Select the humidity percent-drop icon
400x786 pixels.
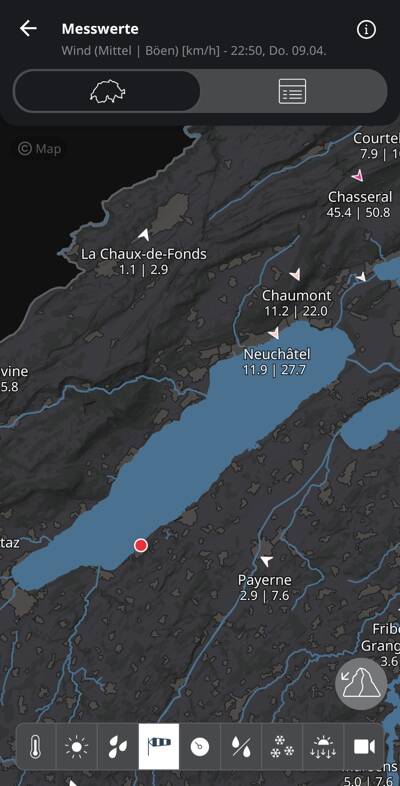tap(241, 746)
